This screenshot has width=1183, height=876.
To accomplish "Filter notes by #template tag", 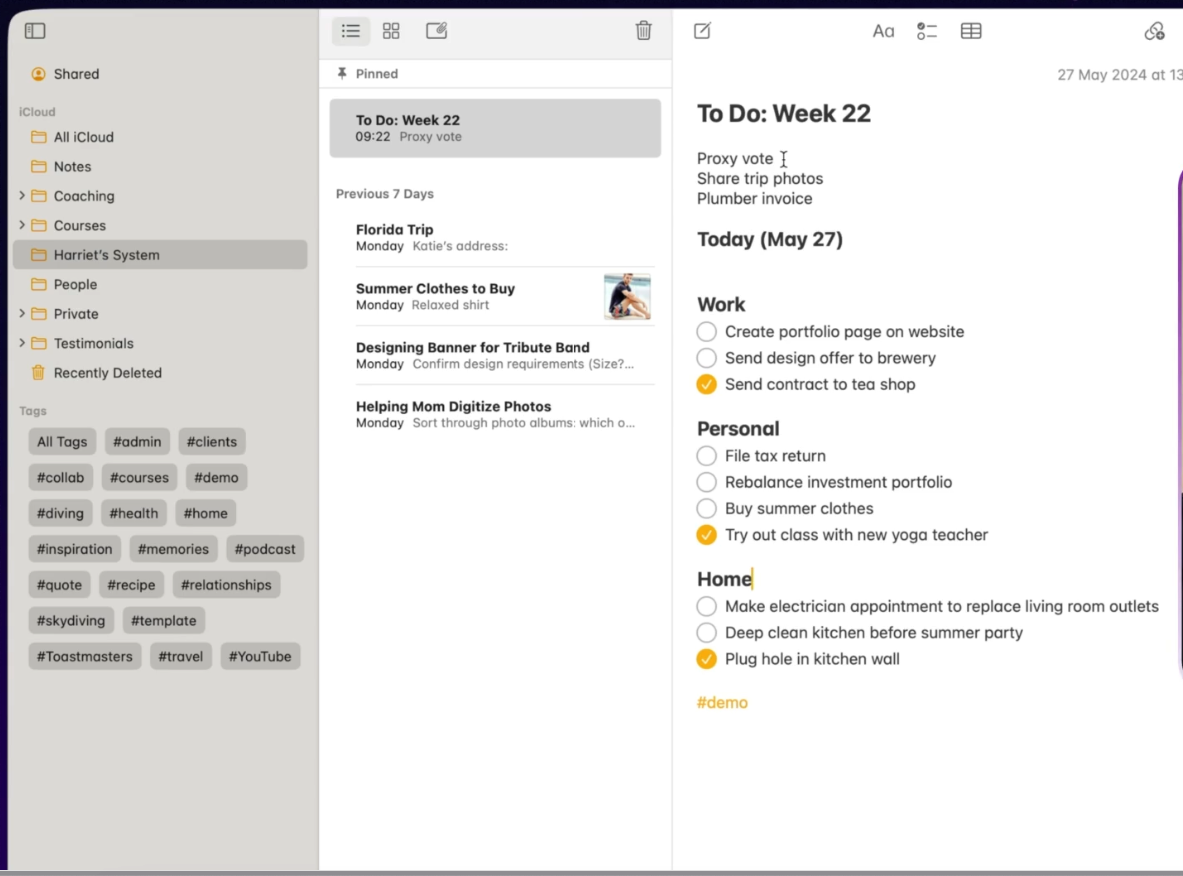I will (x=164, y=621).
